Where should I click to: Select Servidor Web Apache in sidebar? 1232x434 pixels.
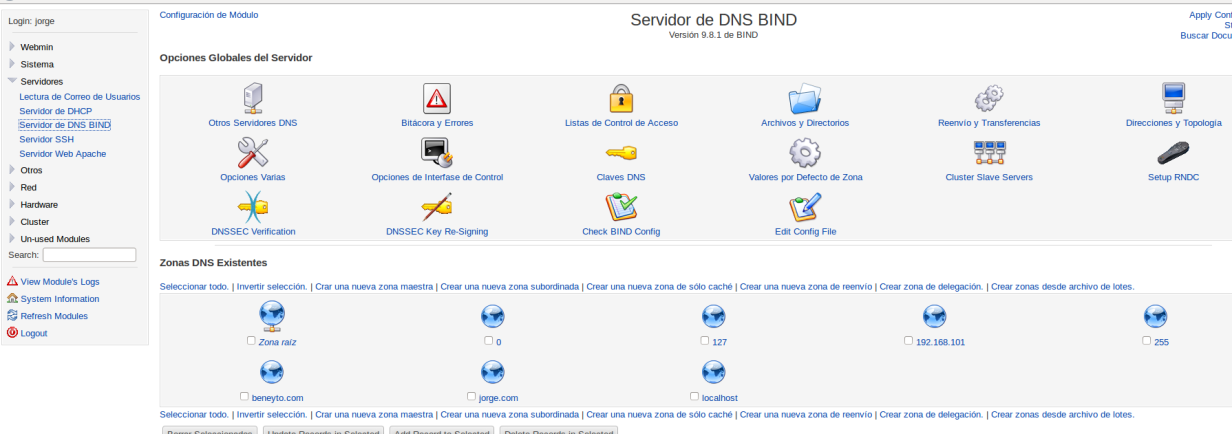[62, 154]
